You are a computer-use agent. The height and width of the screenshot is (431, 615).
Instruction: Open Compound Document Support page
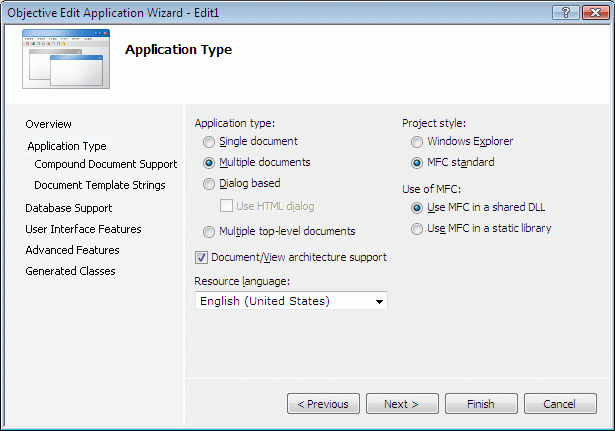(105, 164)
